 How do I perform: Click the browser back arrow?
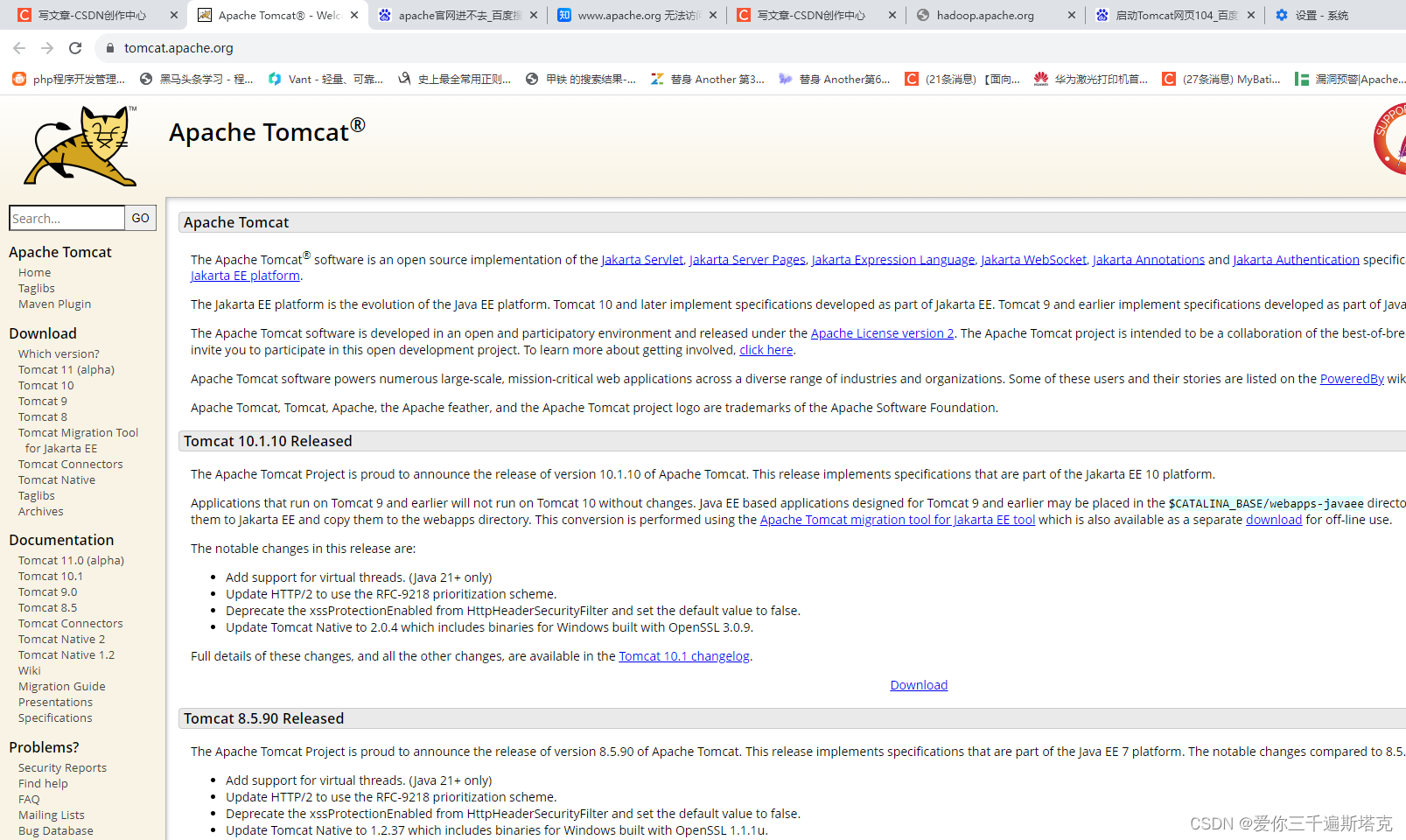19,48
